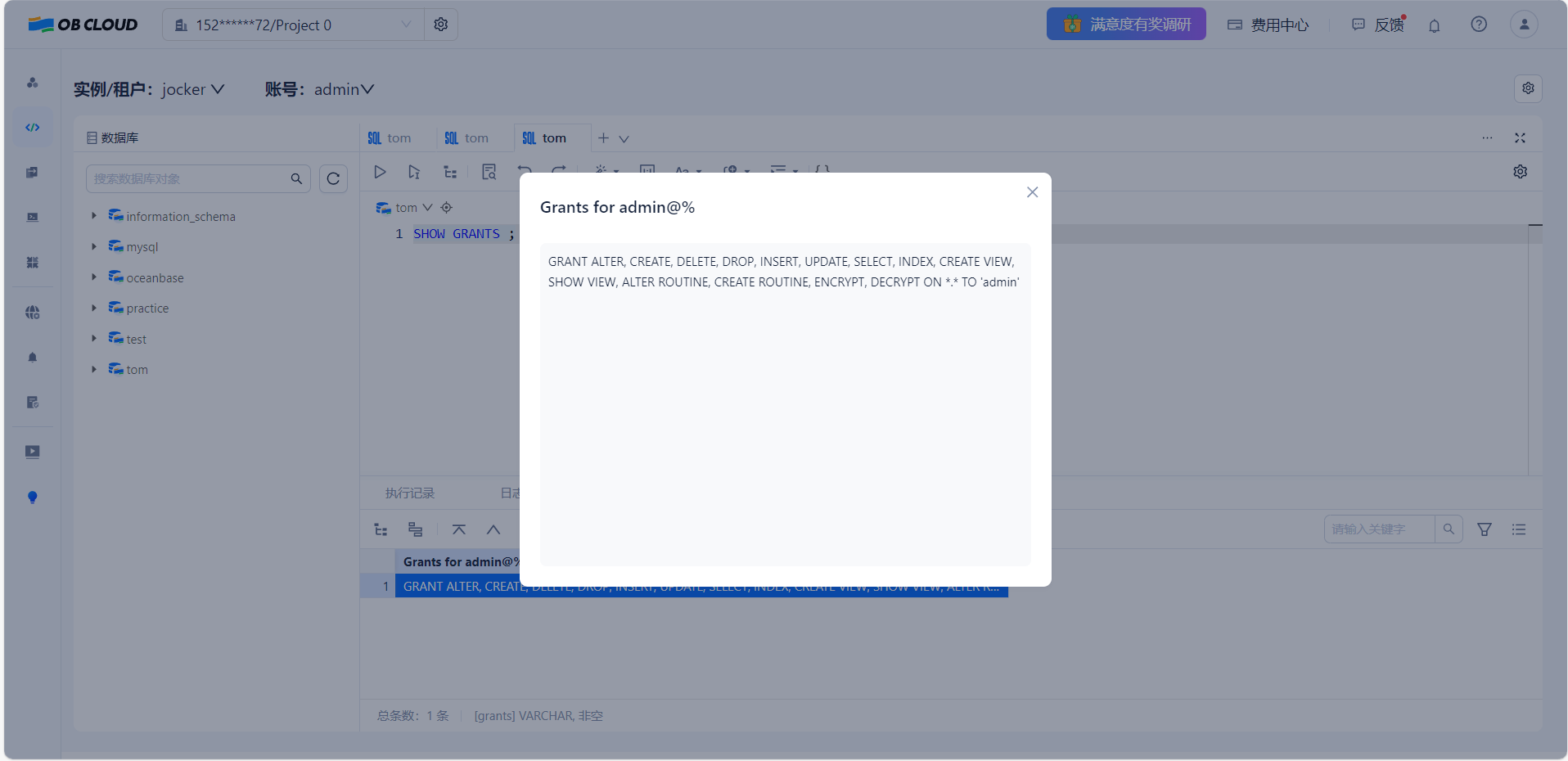Expand the information_schema database node
Screen dimensions: 1568x761
click(94, 216)
